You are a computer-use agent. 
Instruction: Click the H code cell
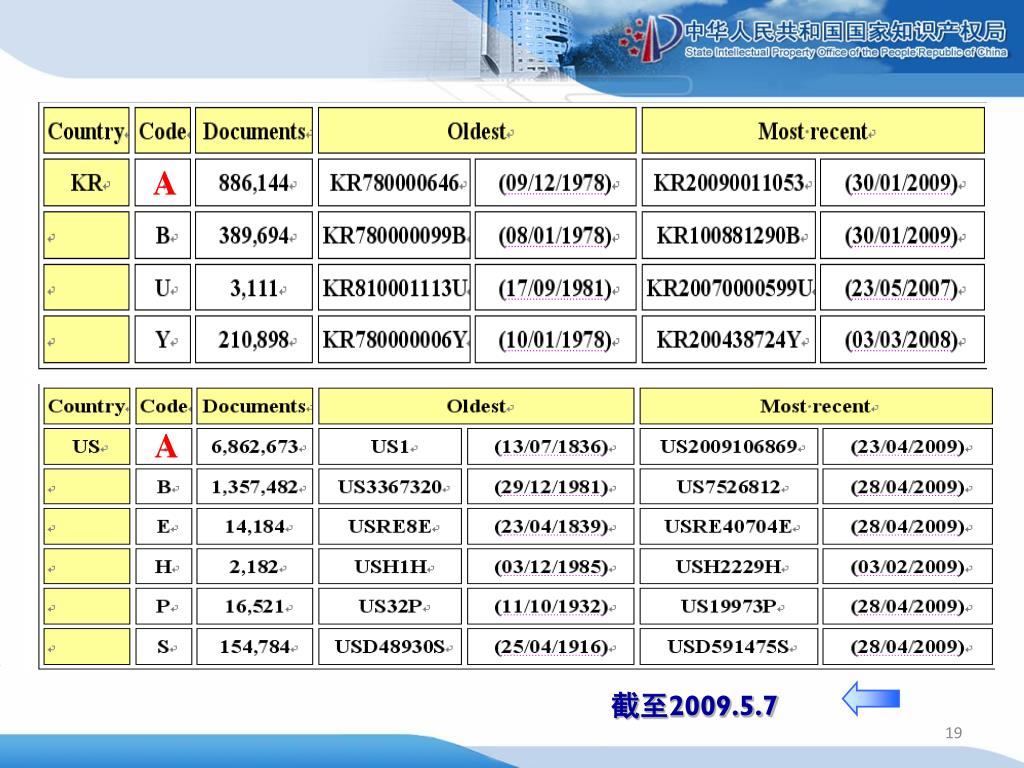(163, 566)
